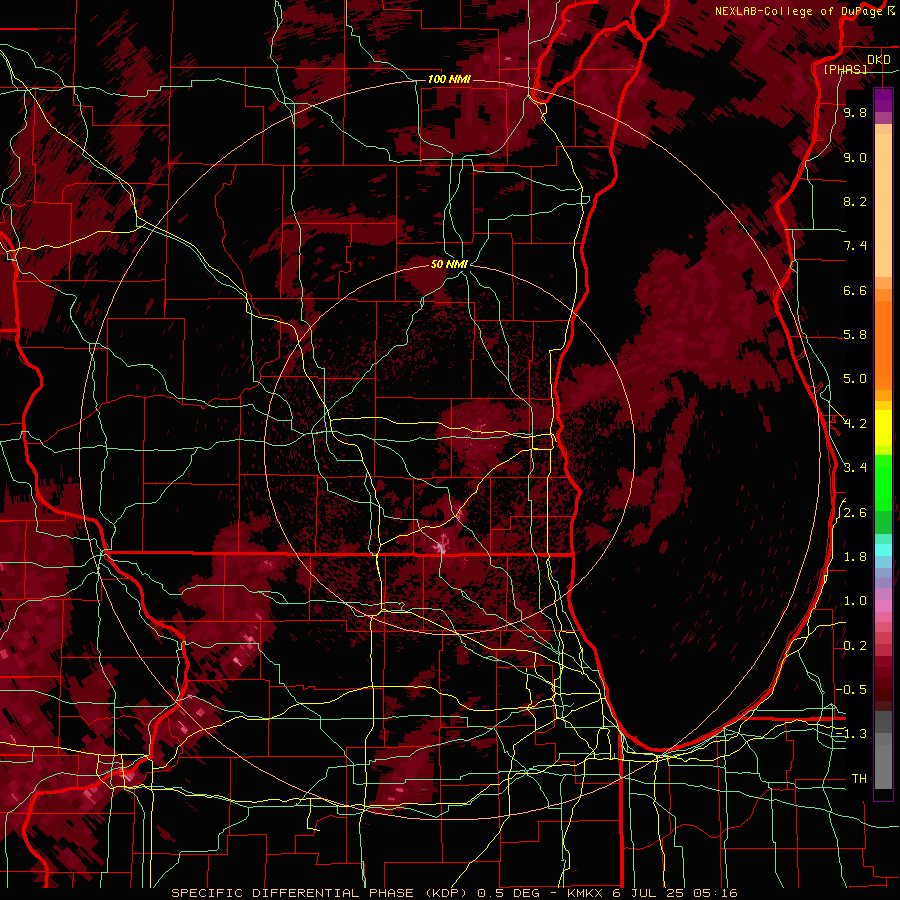Click the NEXLAB-College of DuPage label

coord(798,11)
